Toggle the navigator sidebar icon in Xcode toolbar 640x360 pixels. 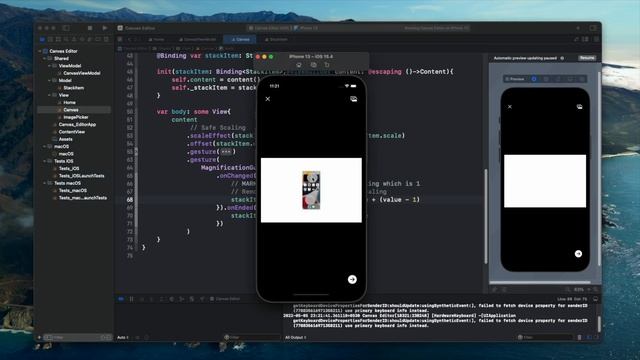(66, 28)
